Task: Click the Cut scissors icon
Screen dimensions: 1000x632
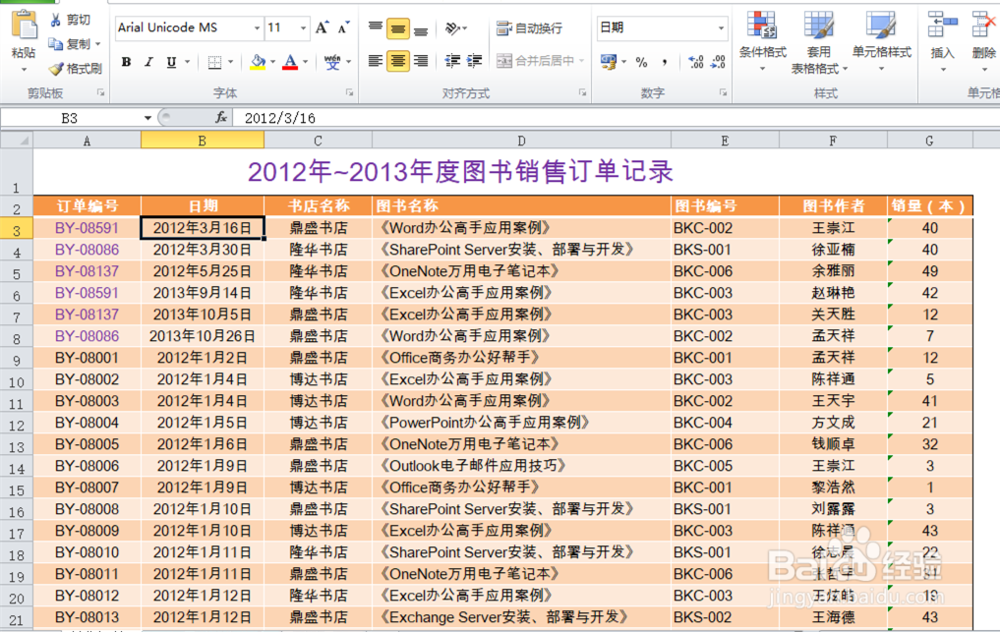Action: [x=56, y=20]
